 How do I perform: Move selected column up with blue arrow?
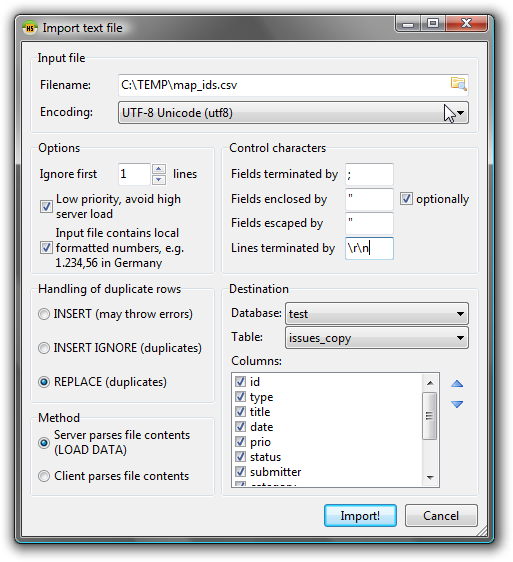457,384
